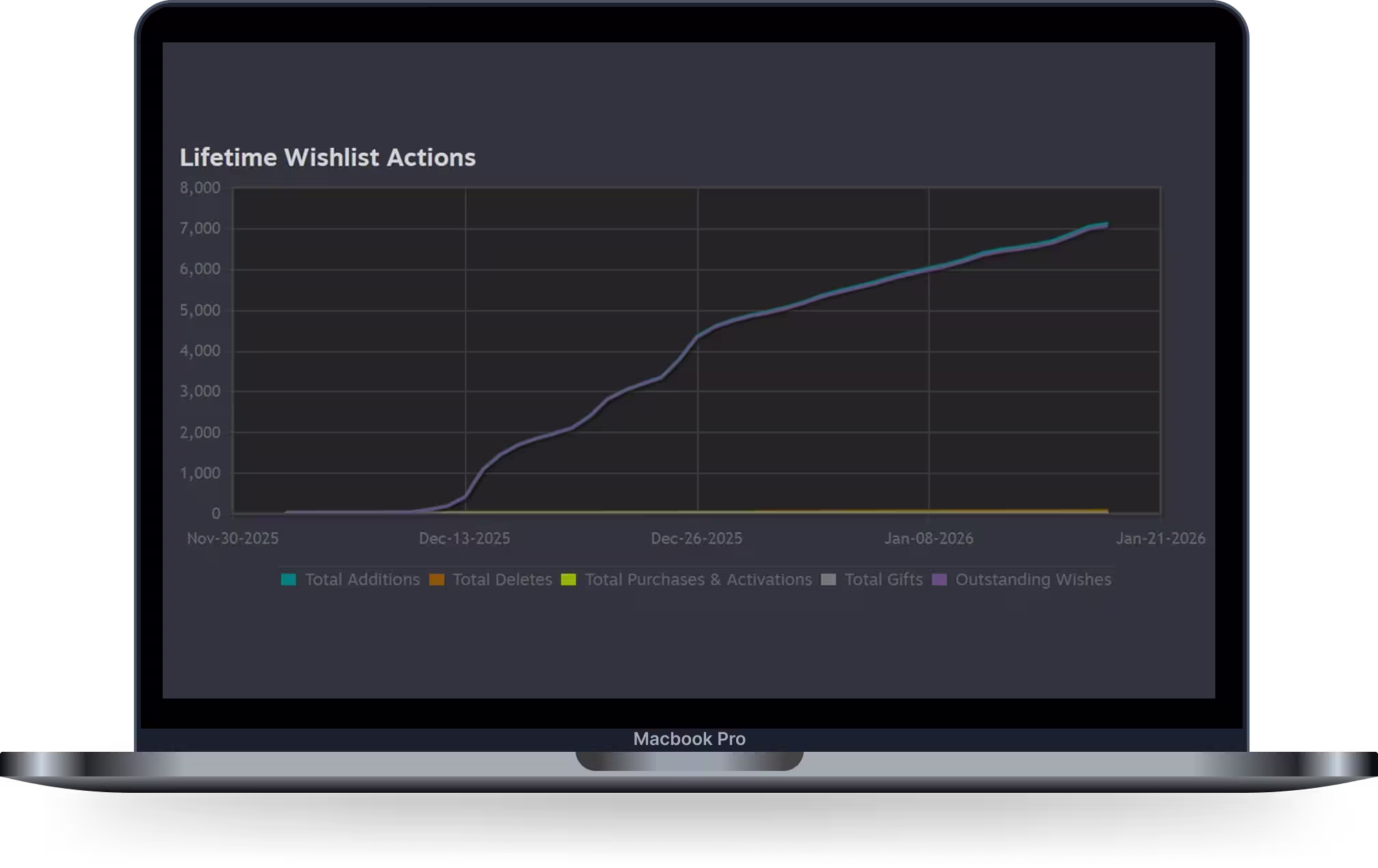Image resolution: width=1378 pixels, height=868 pixels.
Task: Select the Lifetime Wishlist Actions title
Action: [x=328, y=157]
